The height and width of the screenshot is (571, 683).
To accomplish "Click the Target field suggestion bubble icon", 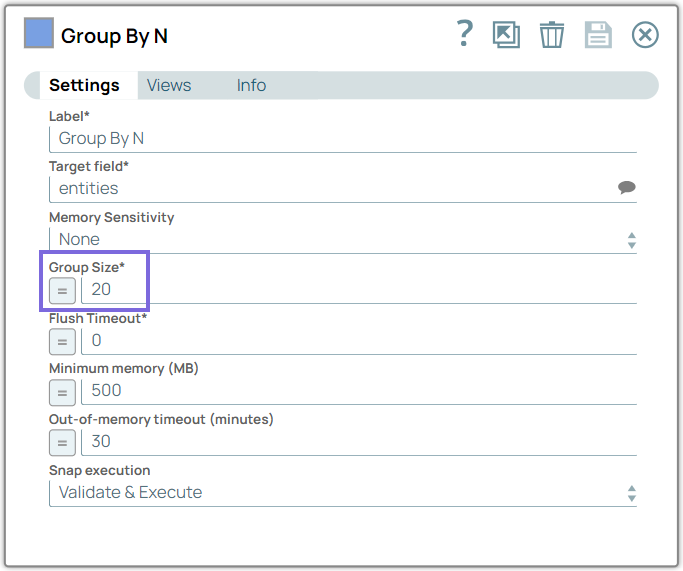I will [x=627, y=188].
